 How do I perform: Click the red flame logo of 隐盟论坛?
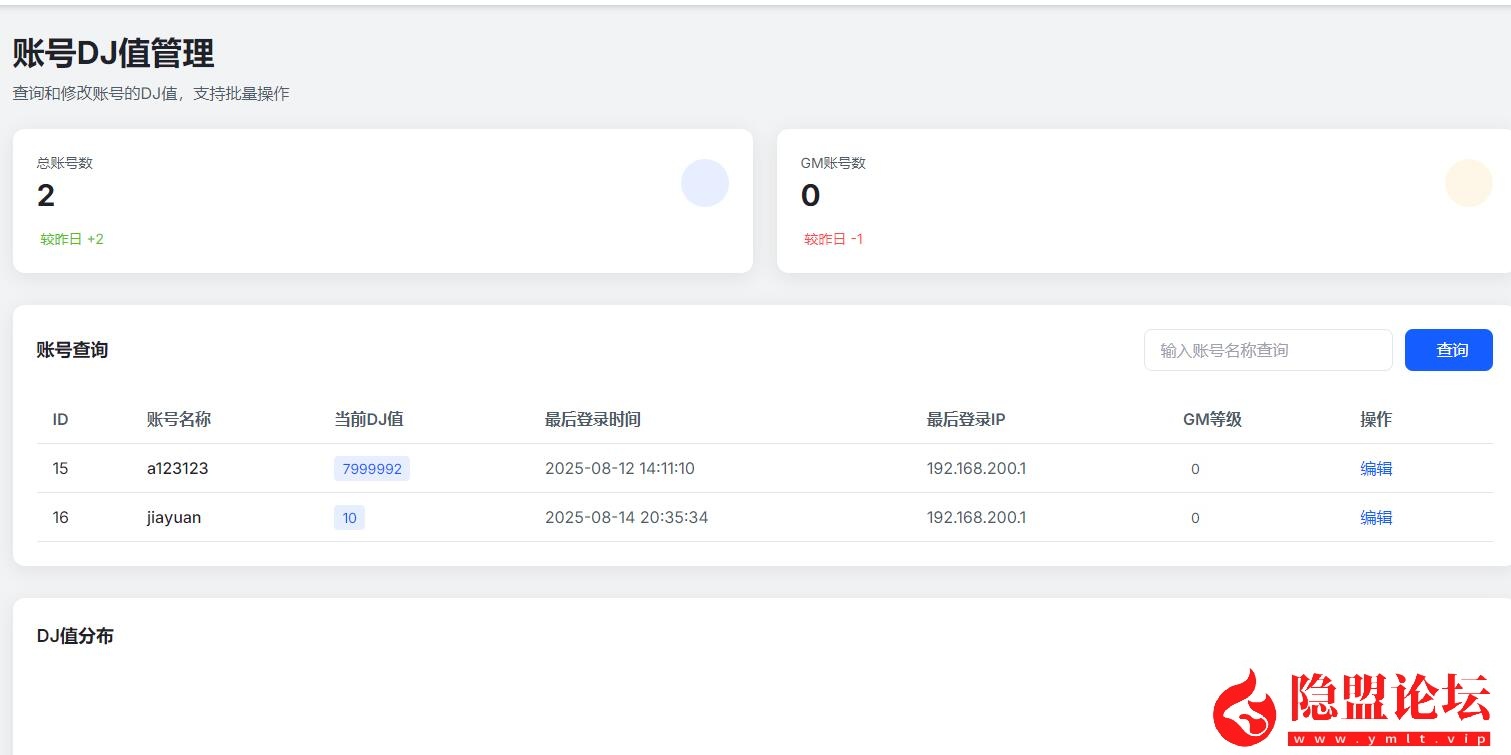click(x=1246, y=707)
